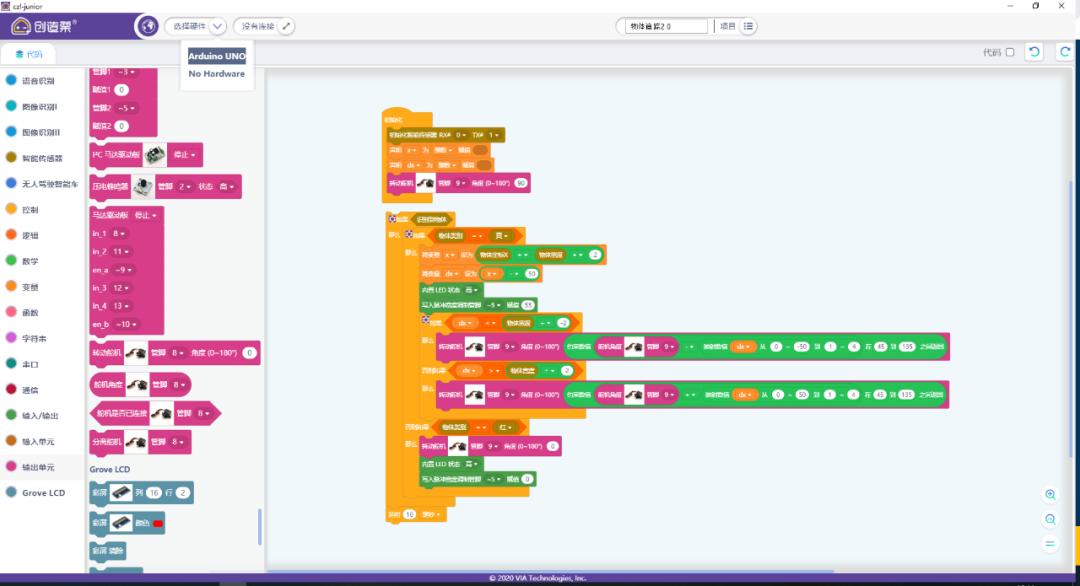This screenshot has height=586, width=1080.
Task: Select the 逻辑 block category
Action: (x=30, y=236)
